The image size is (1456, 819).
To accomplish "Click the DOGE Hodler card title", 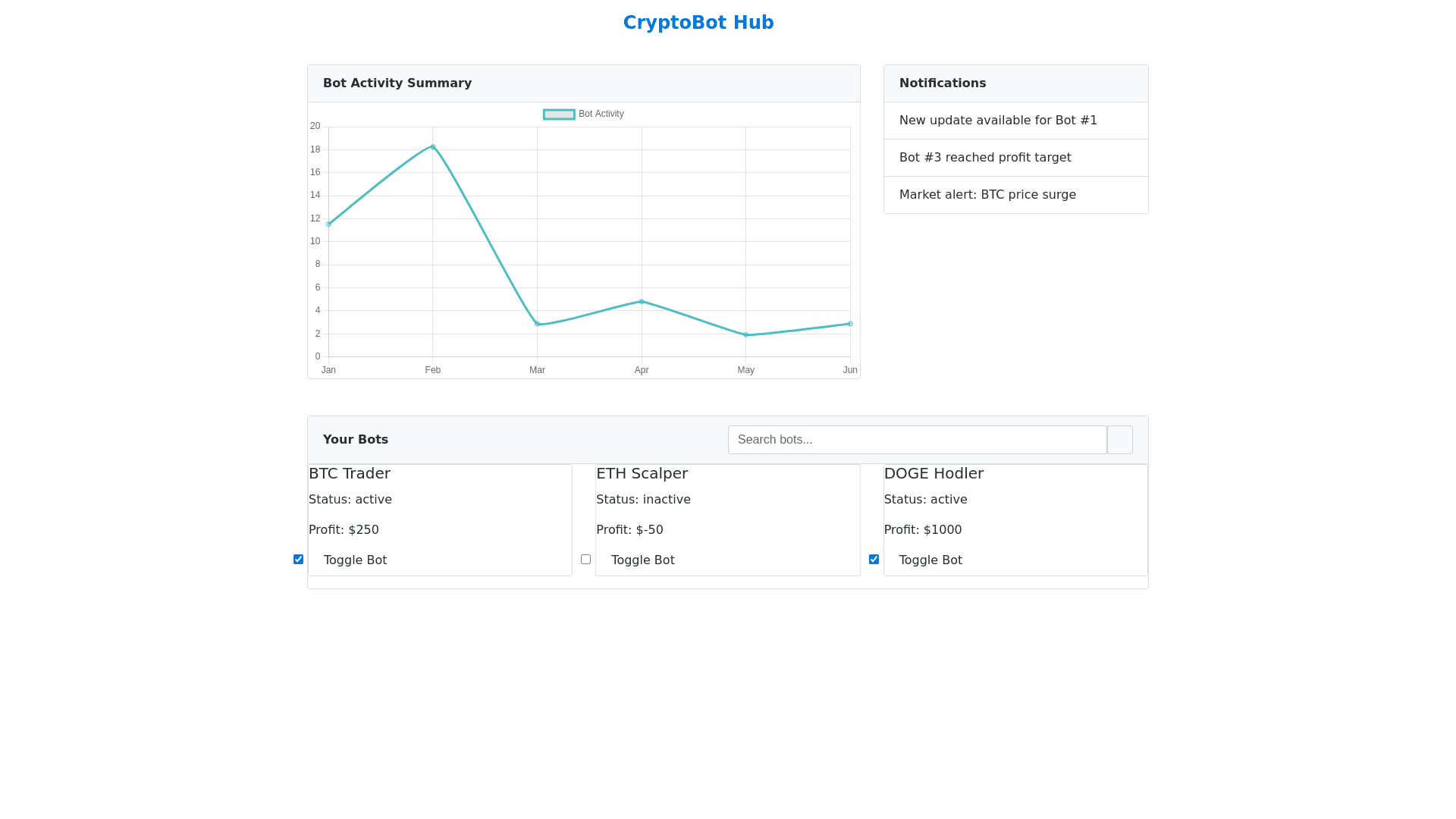I will pyautogui.click(x=934, y=473).
